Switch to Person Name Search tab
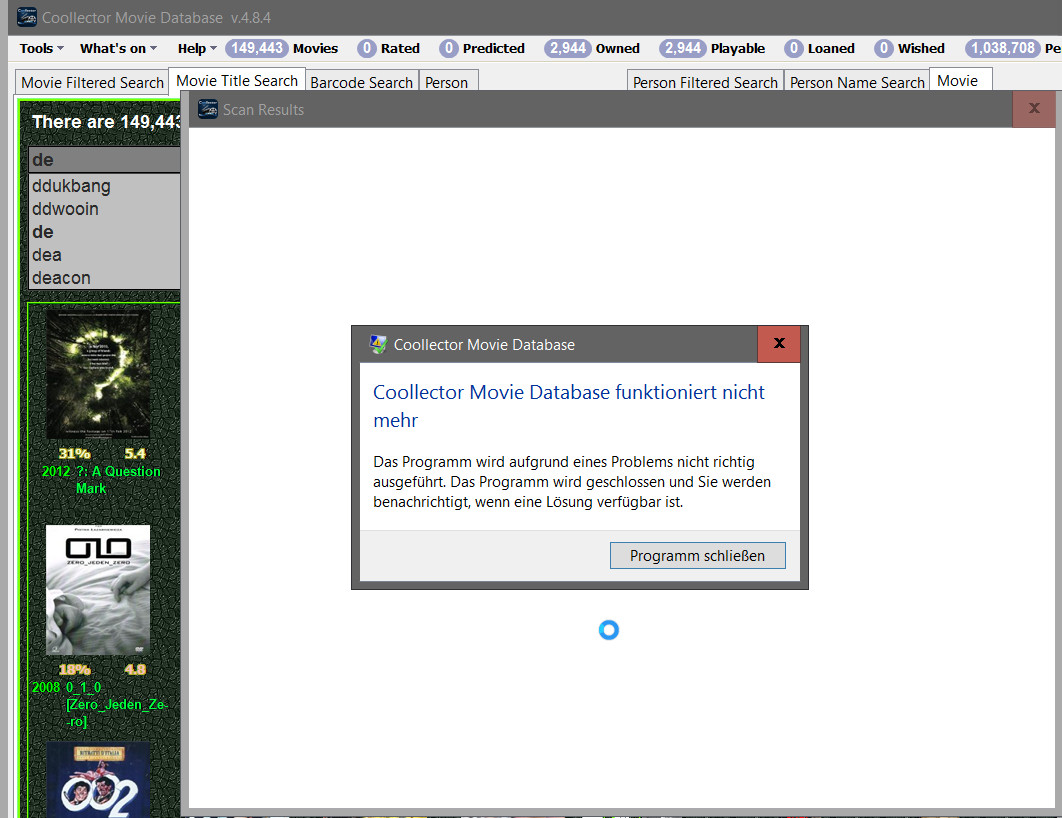Viewport: 1062px width, 818px height. coord(857,83)
